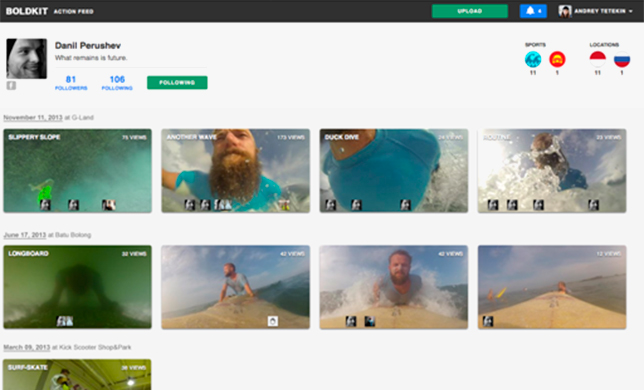Open the Longboard video

click(x=78, y=287)
